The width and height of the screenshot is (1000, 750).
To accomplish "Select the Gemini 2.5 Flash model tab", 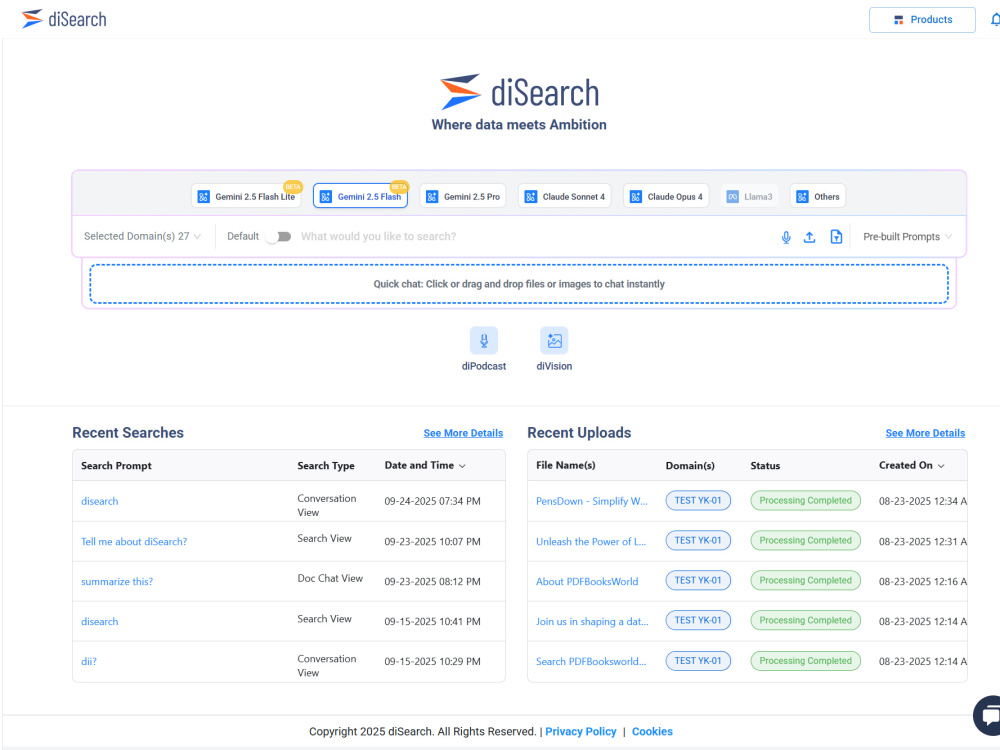I will tap(361, 196).
